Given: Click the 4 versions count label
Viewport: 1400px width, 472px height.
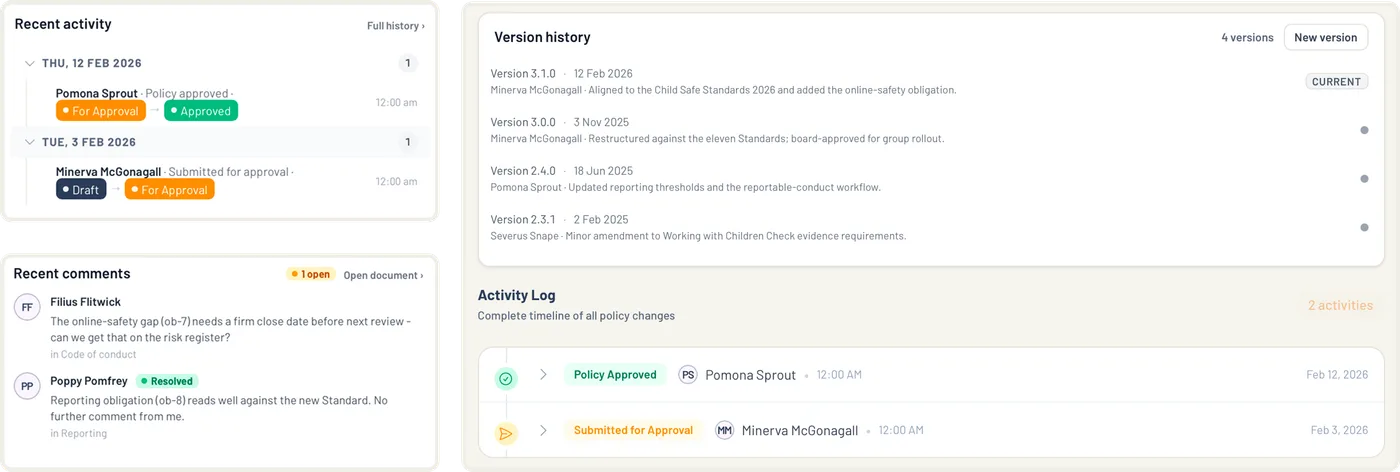Looking at the screenshot, I should [1247, 37].
